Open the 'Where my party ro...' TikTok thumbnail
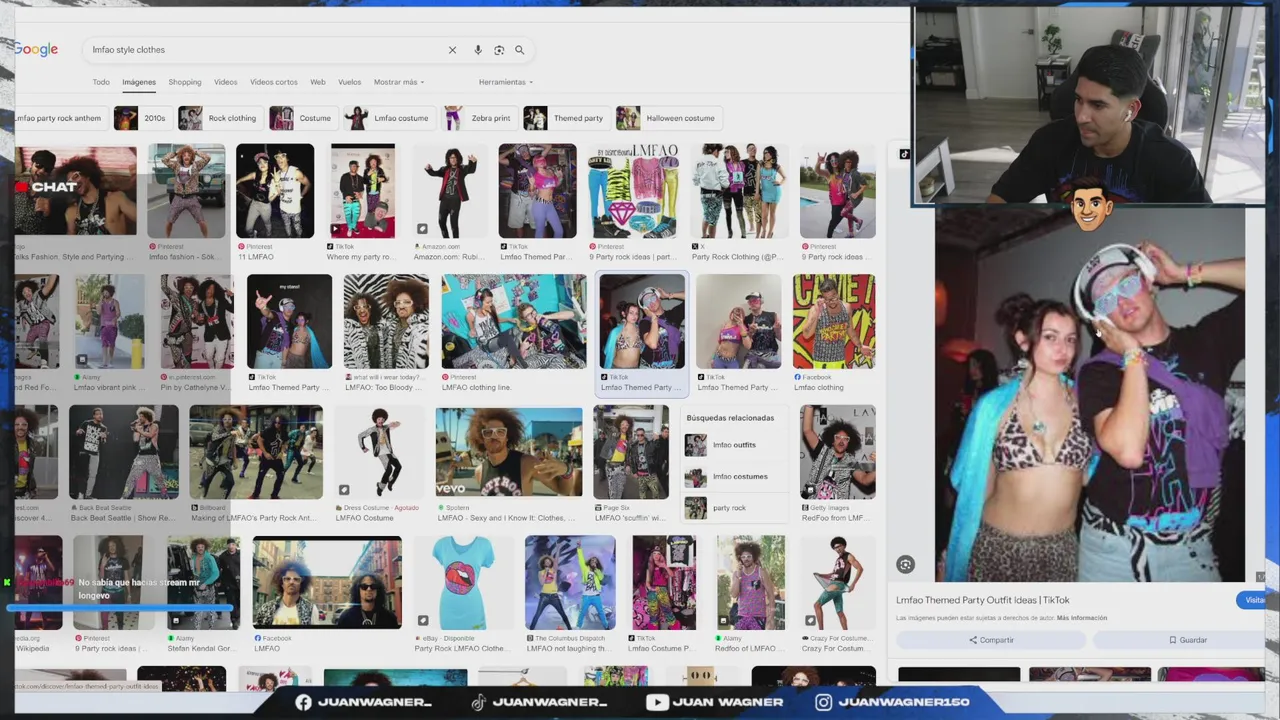This screenshot has width=1280, height=720. pyautogui.click(x=363, y=191)
